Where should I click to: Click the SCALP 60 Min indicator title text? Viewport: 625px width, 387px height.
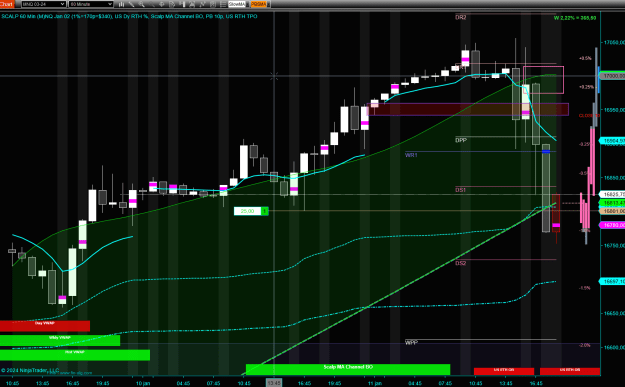(129, 16)
